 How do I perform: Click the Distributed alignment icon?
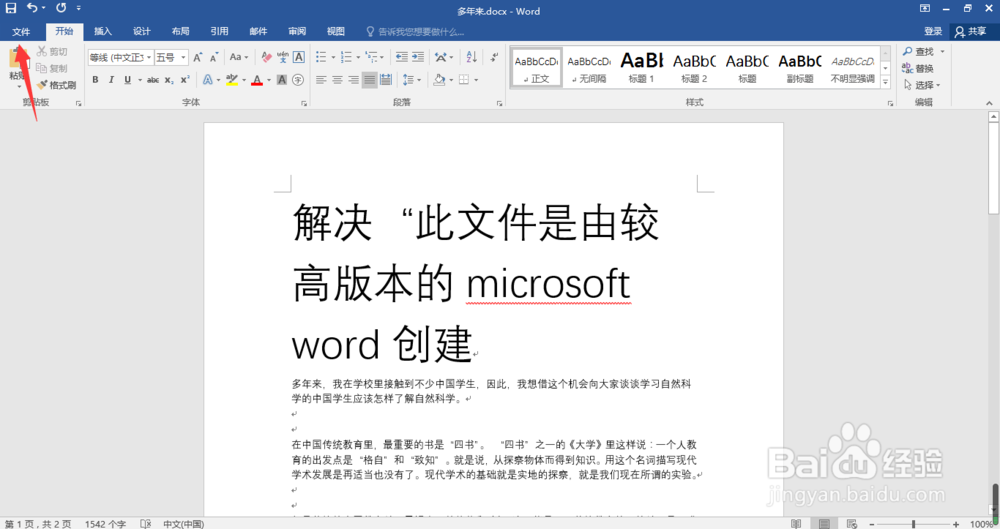(x=386, y=80)
